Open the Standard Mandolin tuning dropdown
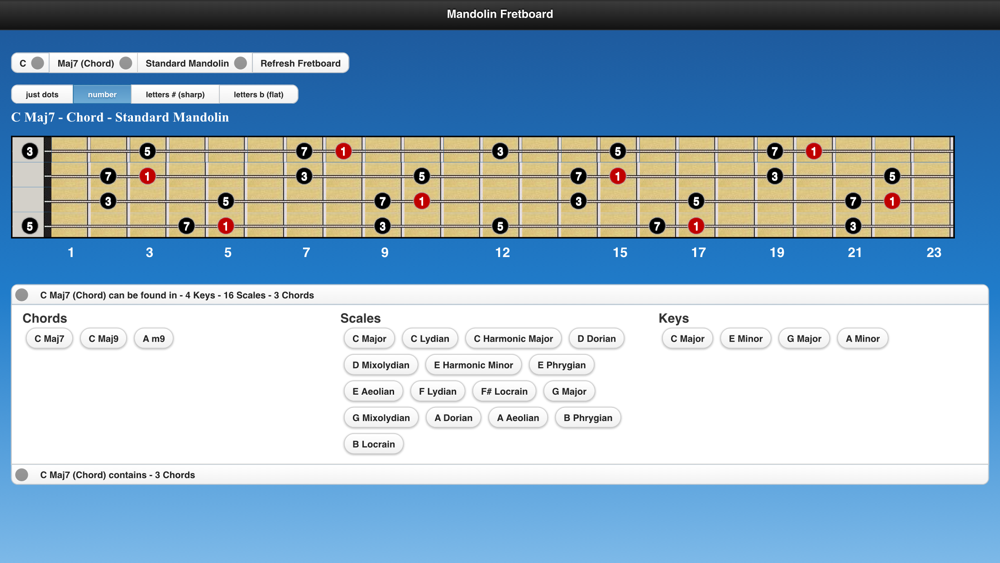Viewport: 1000px width, 563px height. (195, 63)
